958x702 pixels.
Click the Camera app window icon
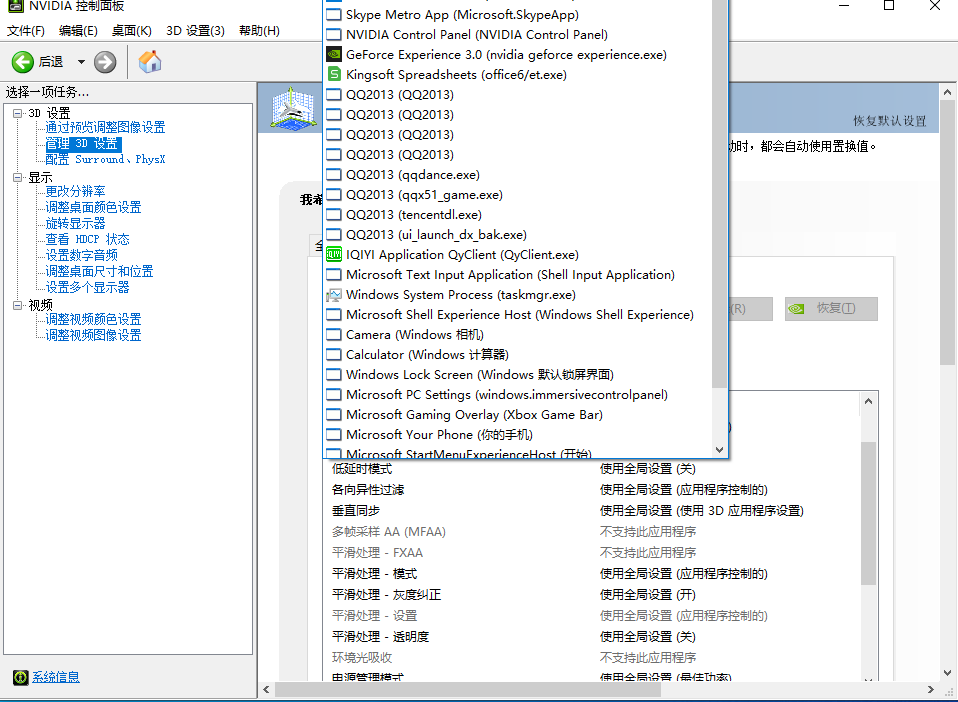point(334,335)
